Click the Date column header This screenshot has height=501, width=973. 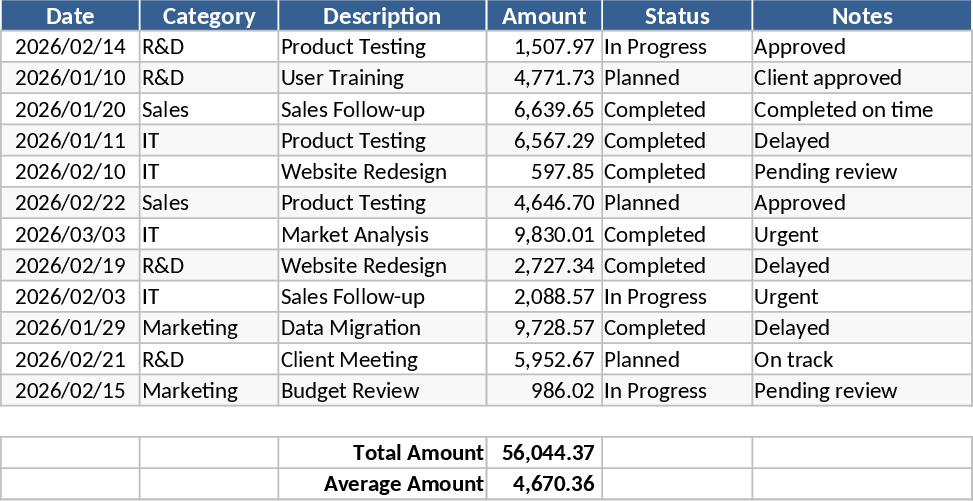click(70, 16)
